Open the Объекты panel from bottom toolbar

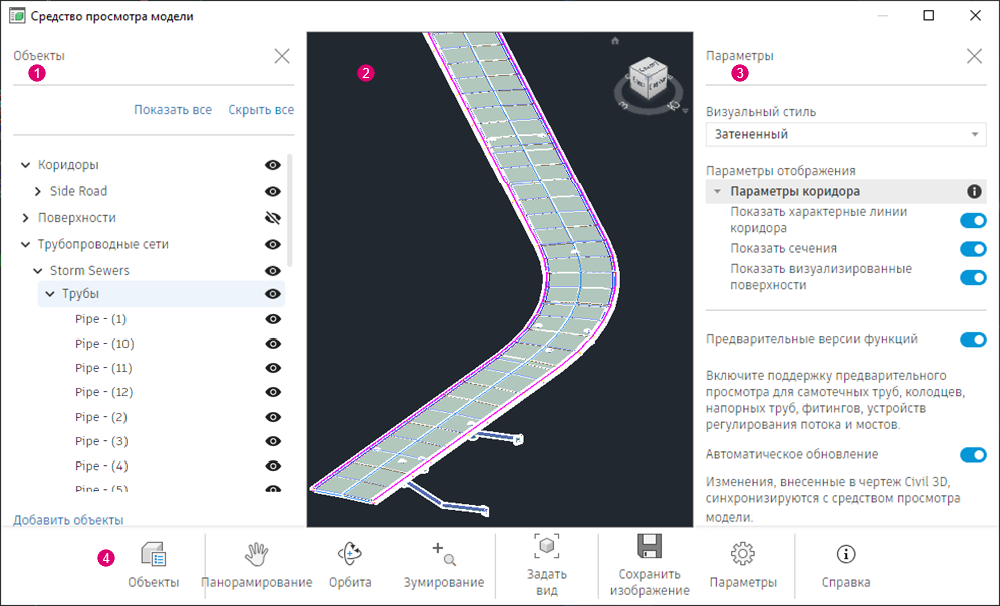[x=154, y=565]
